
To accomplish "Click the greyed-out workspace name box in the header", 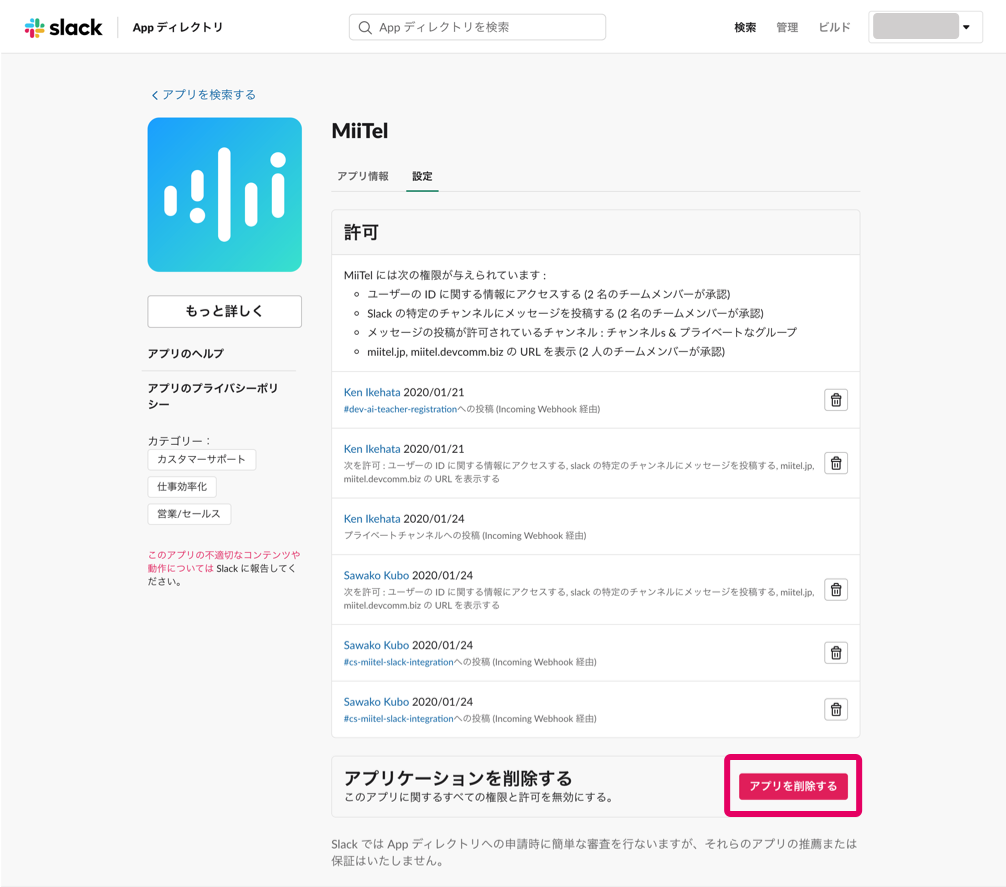I will pyautogui.click(x=916, y=27).
